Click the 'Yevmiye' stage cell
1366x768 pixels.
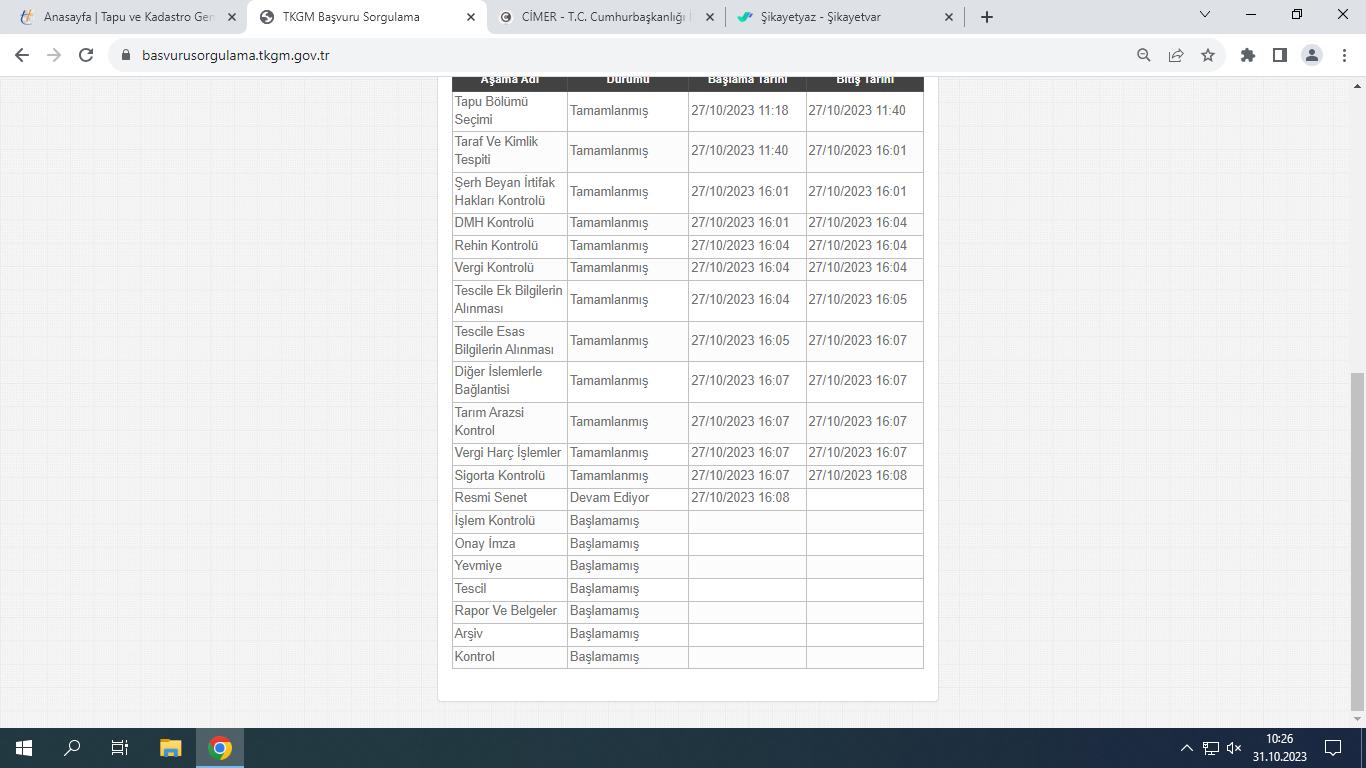click(x=509, y=566)
